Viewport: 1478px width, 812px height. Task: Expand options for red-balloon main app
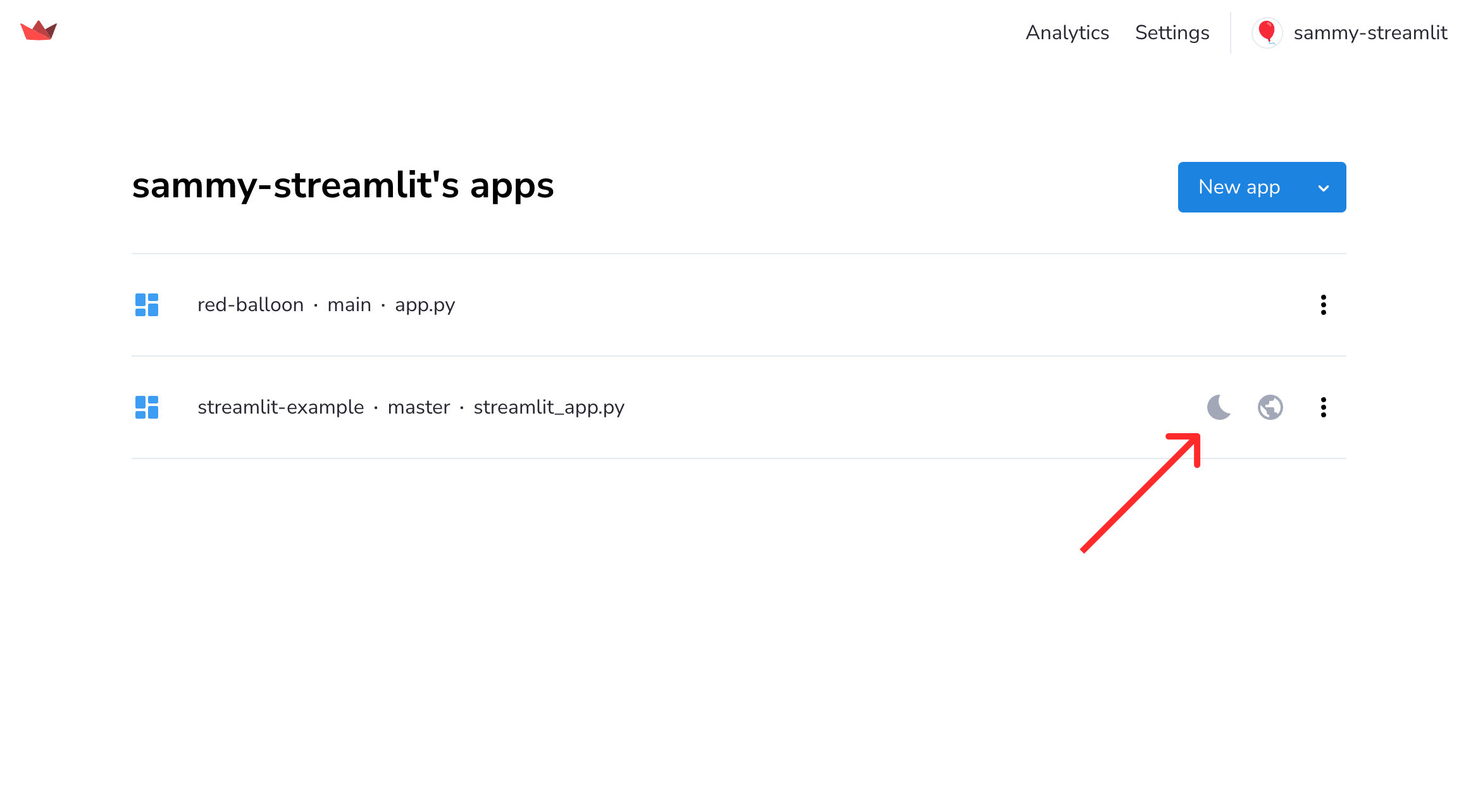point(1322,304)
